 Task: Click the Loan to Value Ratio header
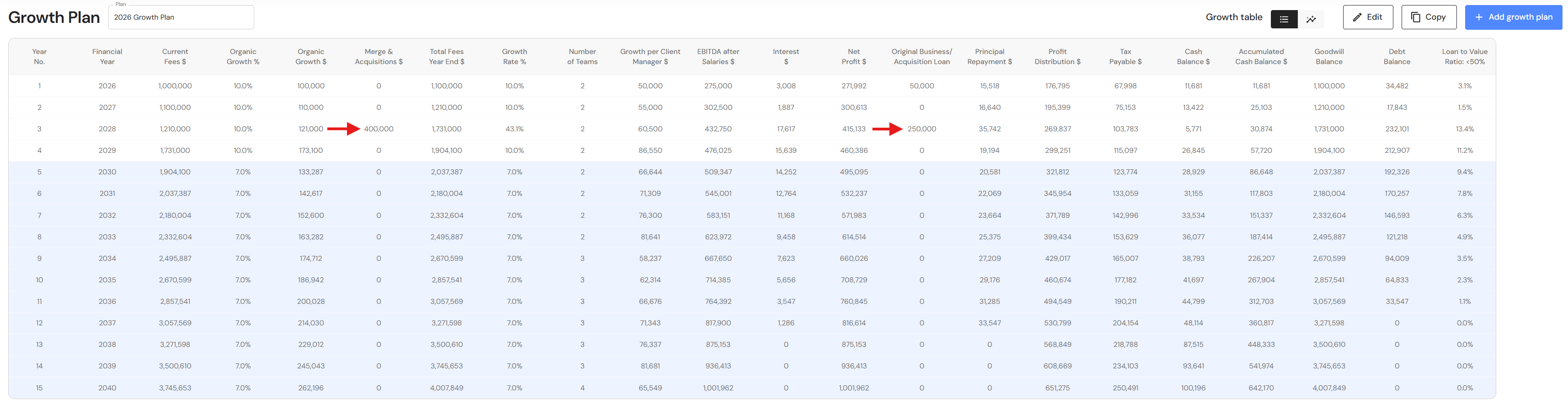[1464, 57]
